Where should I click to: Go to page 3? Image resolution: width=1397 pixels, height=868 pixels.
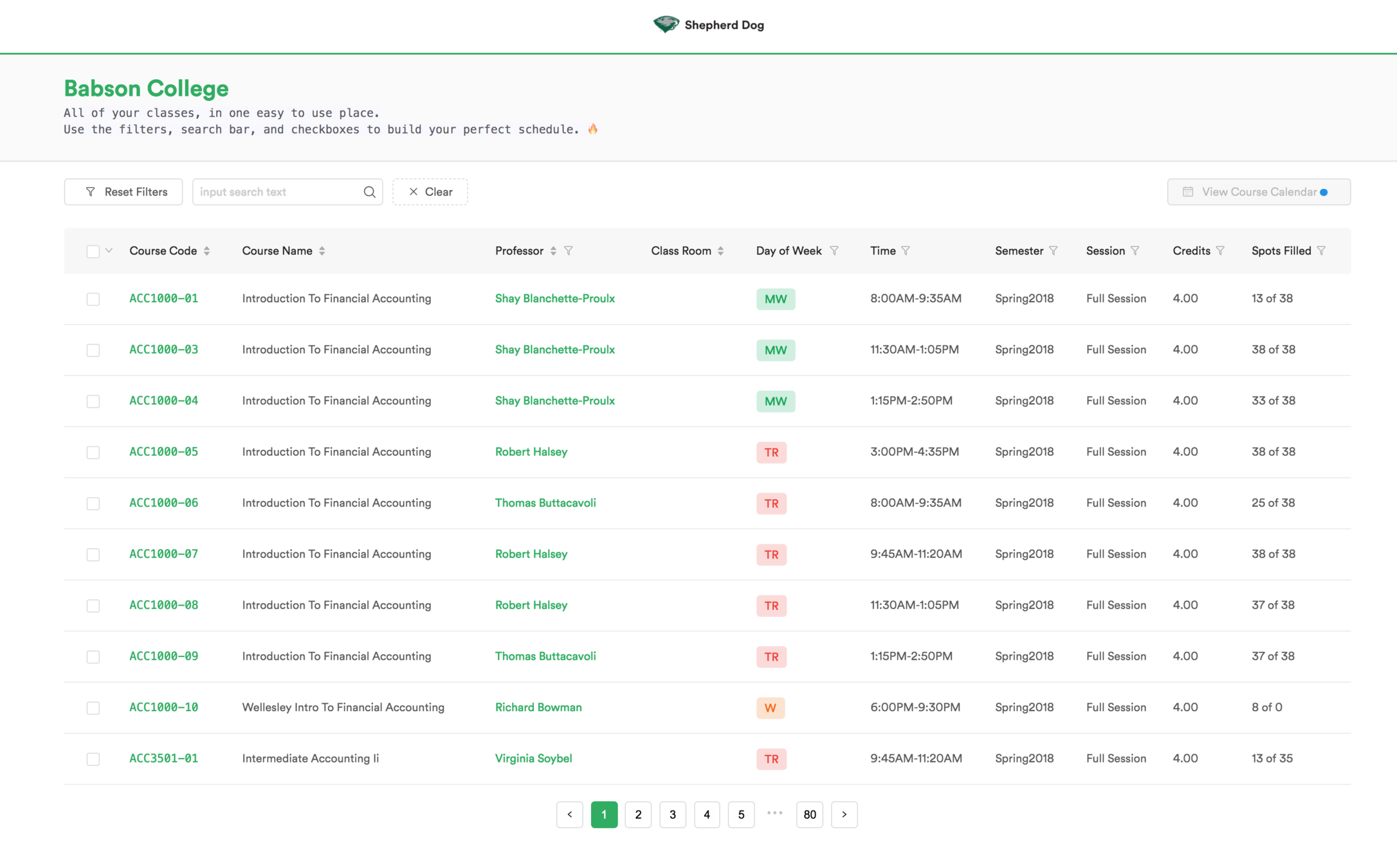click(672, 815)
